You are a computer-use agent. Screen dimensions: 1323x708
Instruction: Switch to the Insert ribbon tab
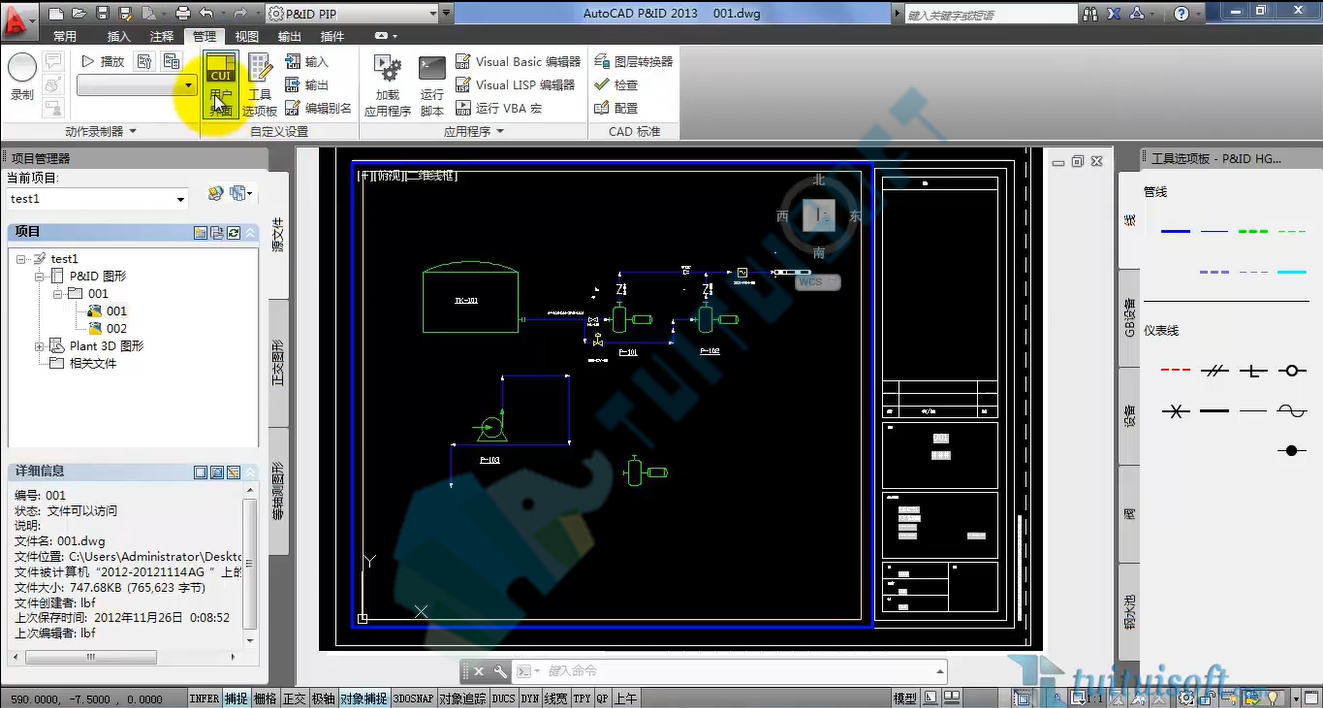coord(119,36)
